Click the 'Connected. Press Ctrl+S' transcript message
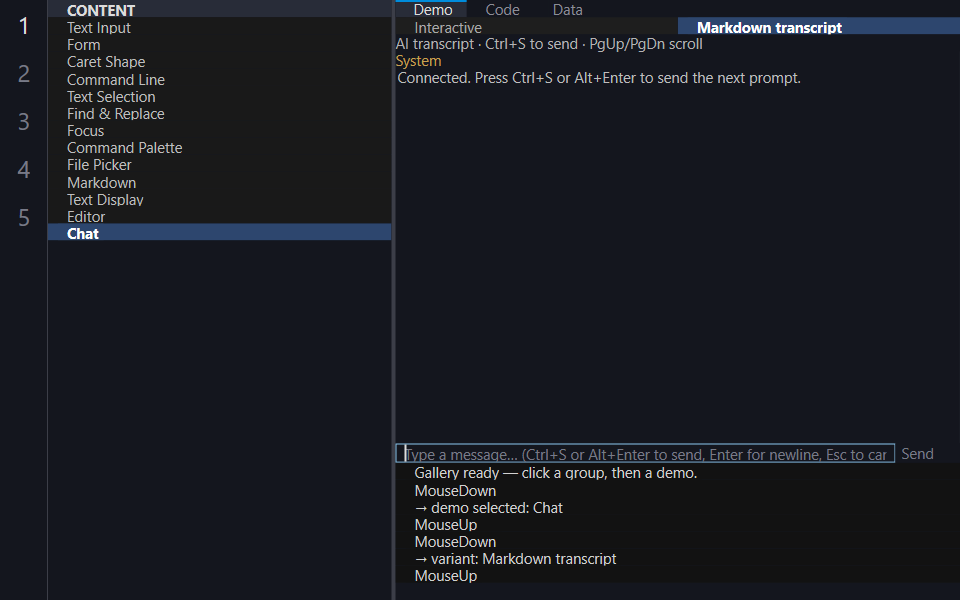The height and width of the screenshot is (600, 960). (x=599, y=78)
